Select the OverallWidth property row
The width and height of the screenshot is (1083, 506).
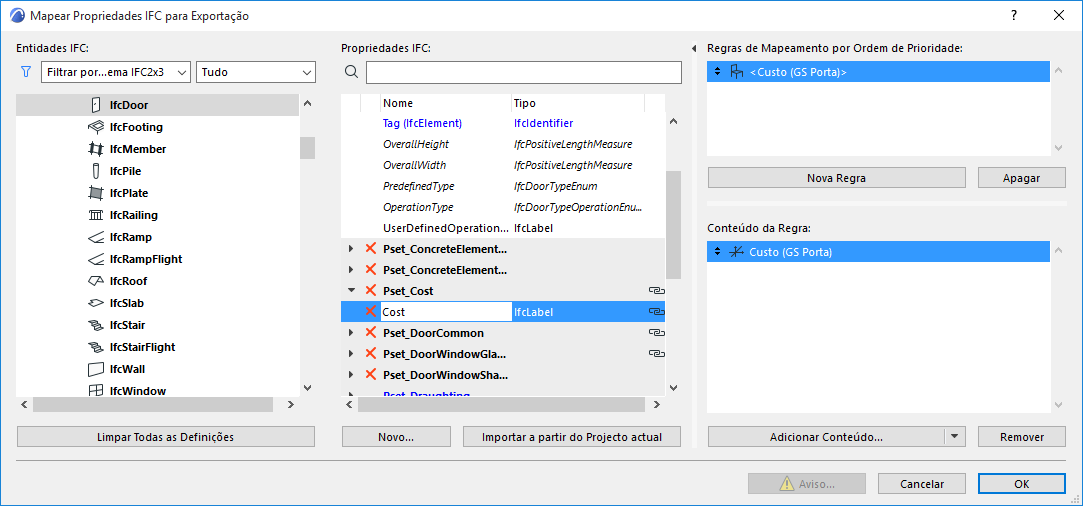tap(503, 165)
